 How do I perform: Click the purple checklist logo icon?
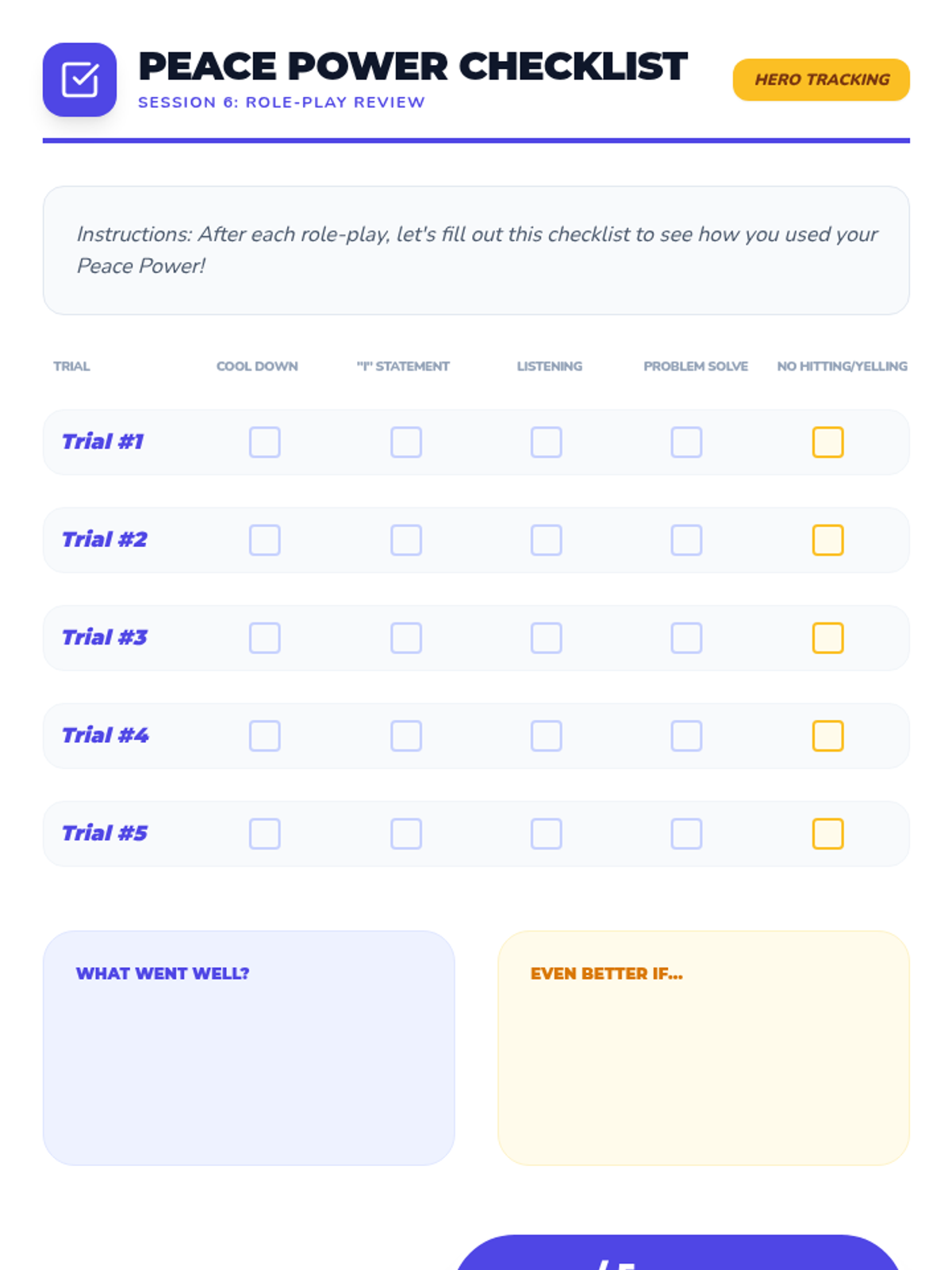coord(79,79)
